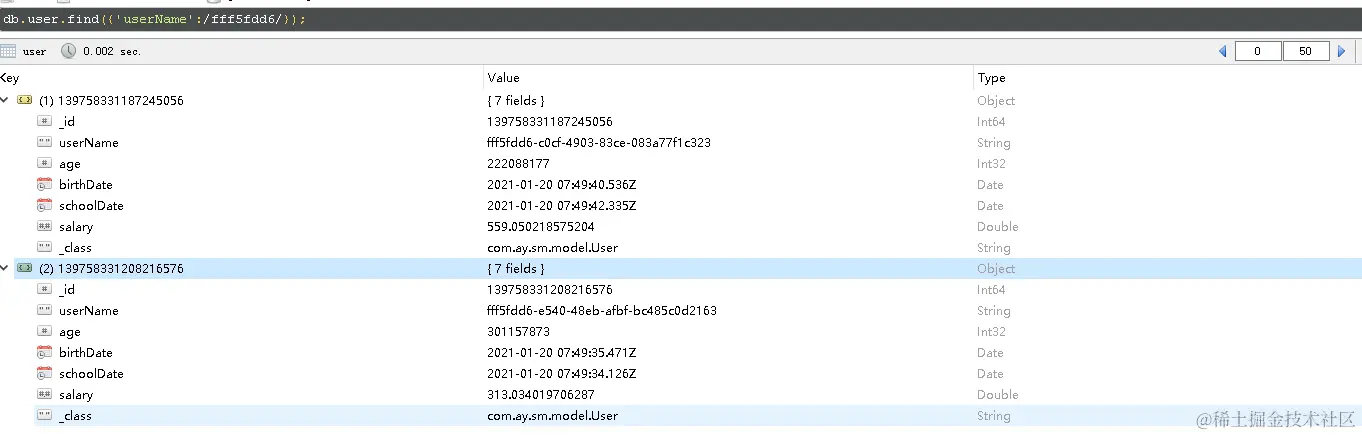Collapse document (1) 139758331187245056
This screenshot has width=1362, height=436.
[4, 100]
